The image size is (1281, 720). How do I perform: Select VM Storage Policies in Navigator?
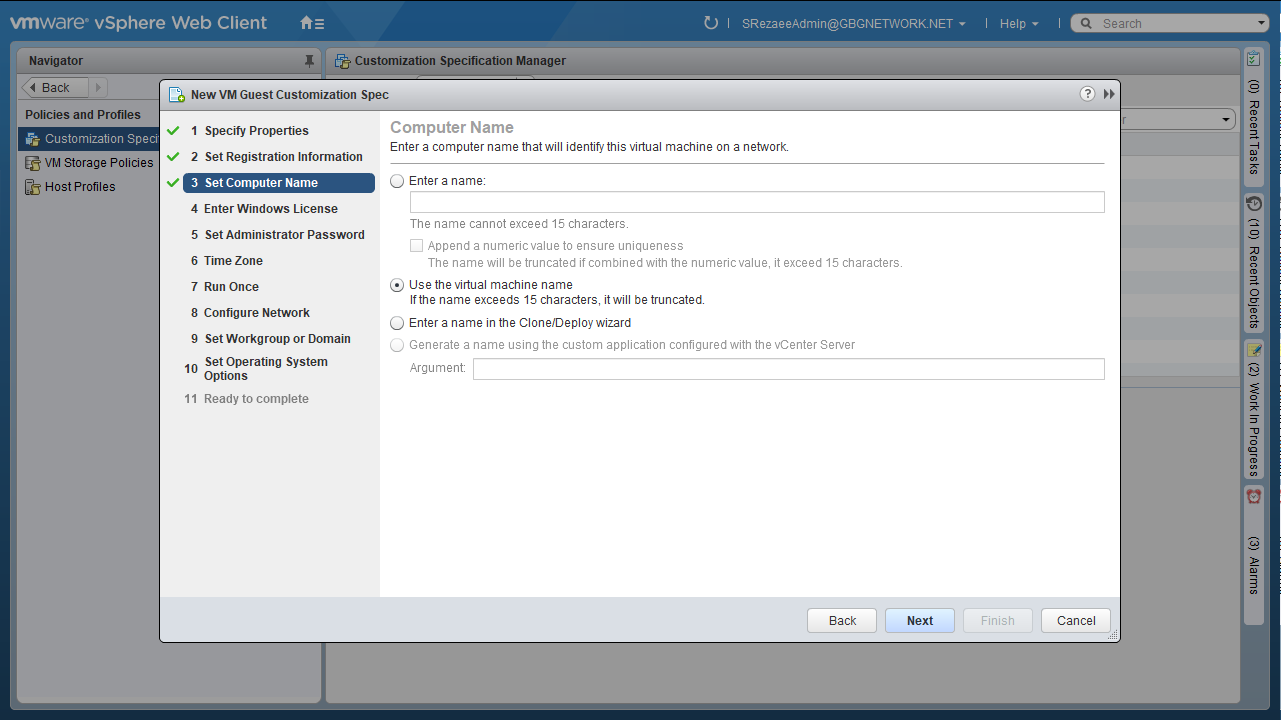click(x=98, y=163)
